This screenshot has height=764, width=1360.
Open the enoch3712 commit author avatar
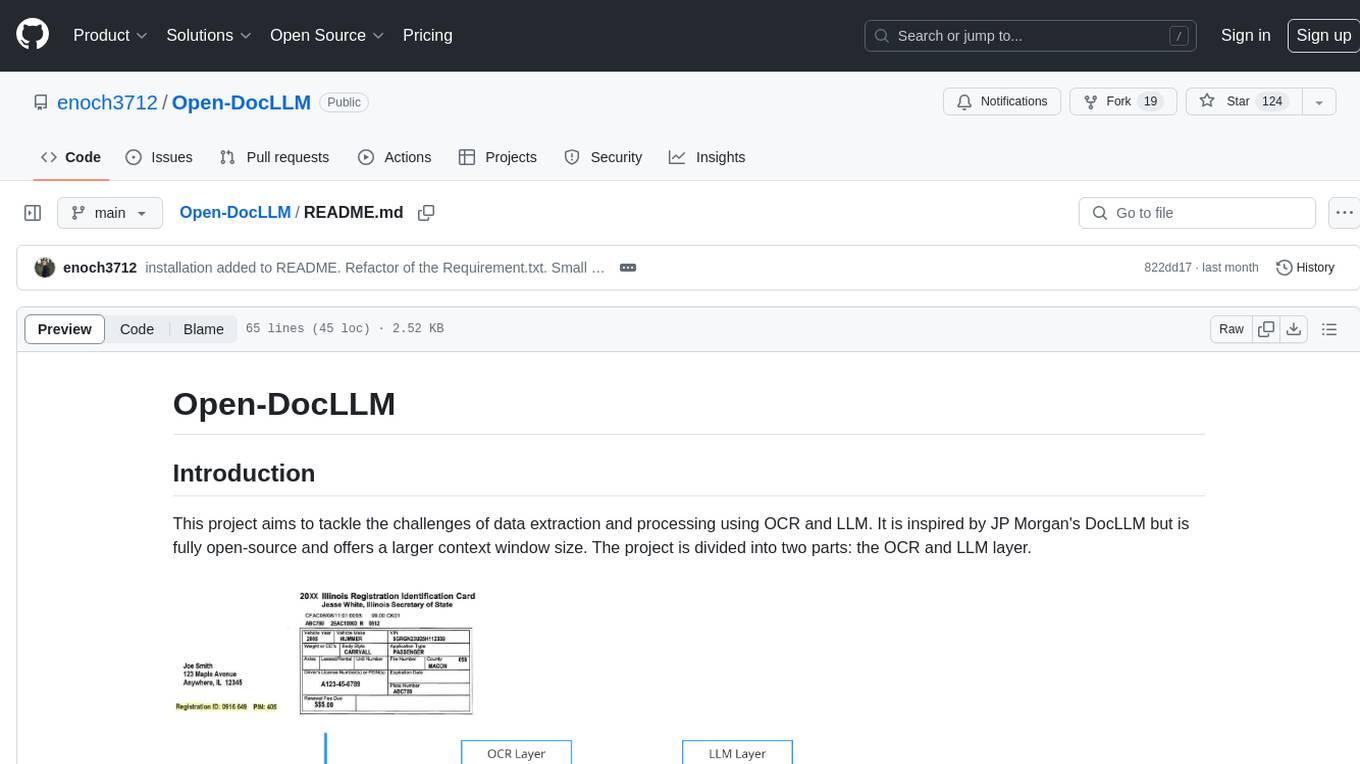45,268
